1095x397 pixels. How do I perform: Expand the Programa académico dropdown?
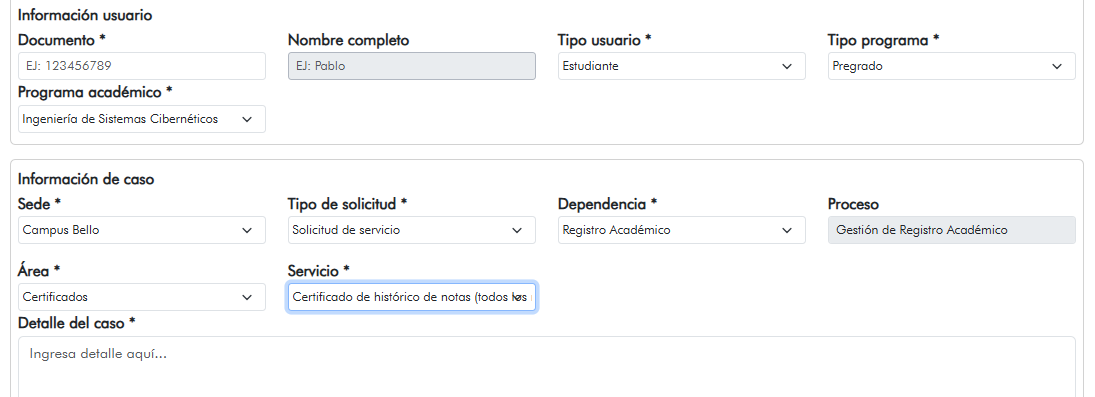tap(142, 119)
